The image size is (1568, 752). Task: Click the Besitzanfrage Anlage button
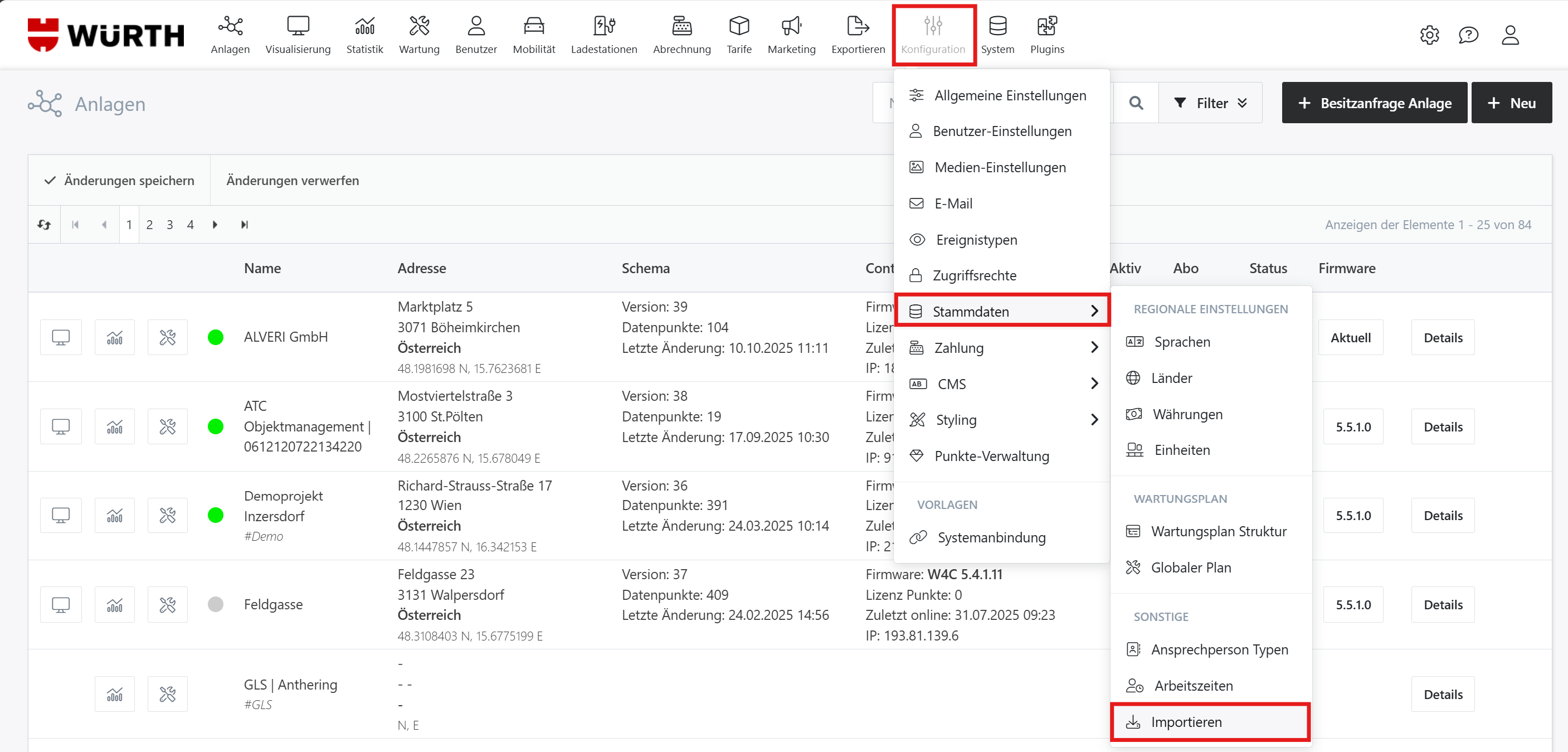point(1374,103)
